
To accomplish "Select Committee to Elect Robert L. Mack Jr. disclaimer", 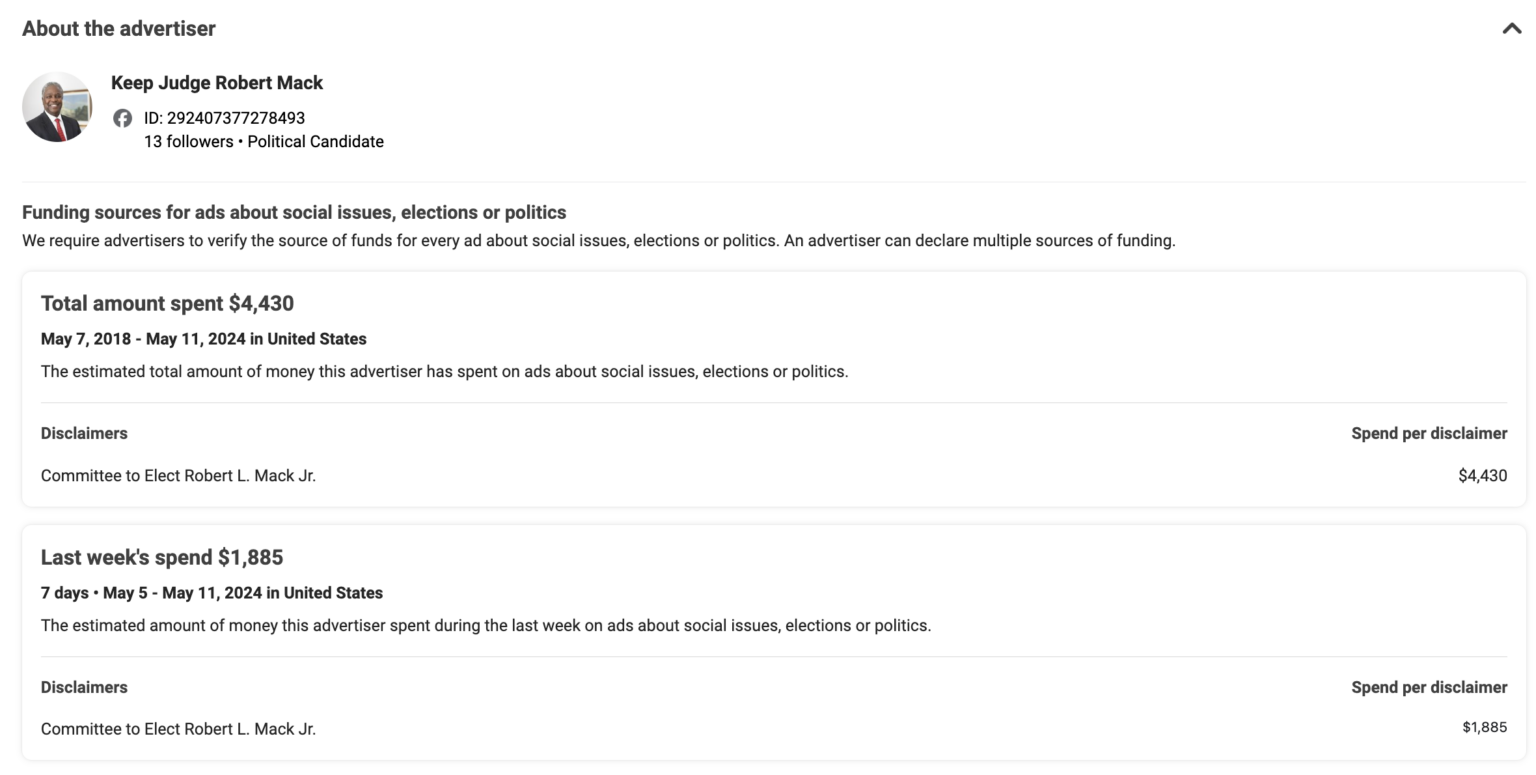I will click(179, 475).
